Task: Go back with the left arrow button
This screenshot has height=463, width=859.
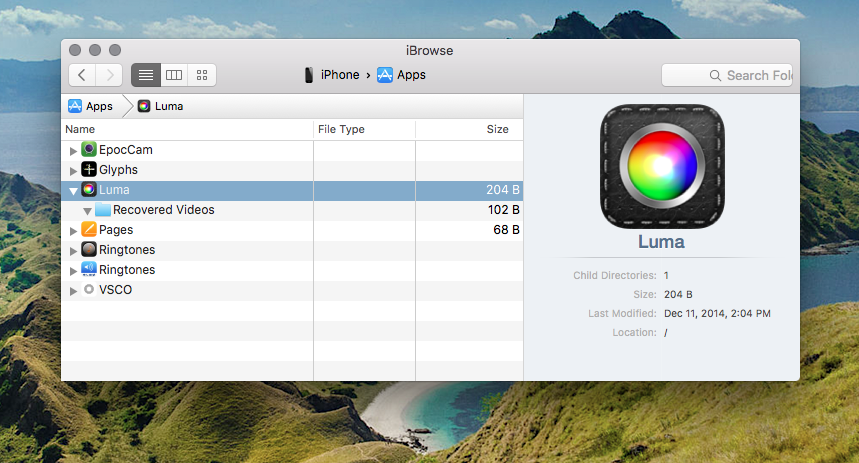Action: [82, 75]
